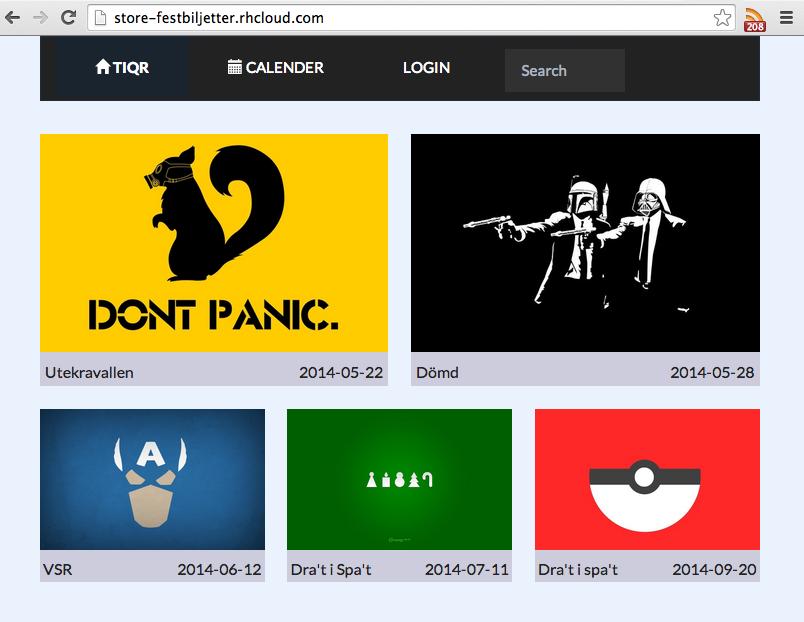This screenshot has height=622, width=804.
Task: Click the date 2014-05-28
Action: 712,372
